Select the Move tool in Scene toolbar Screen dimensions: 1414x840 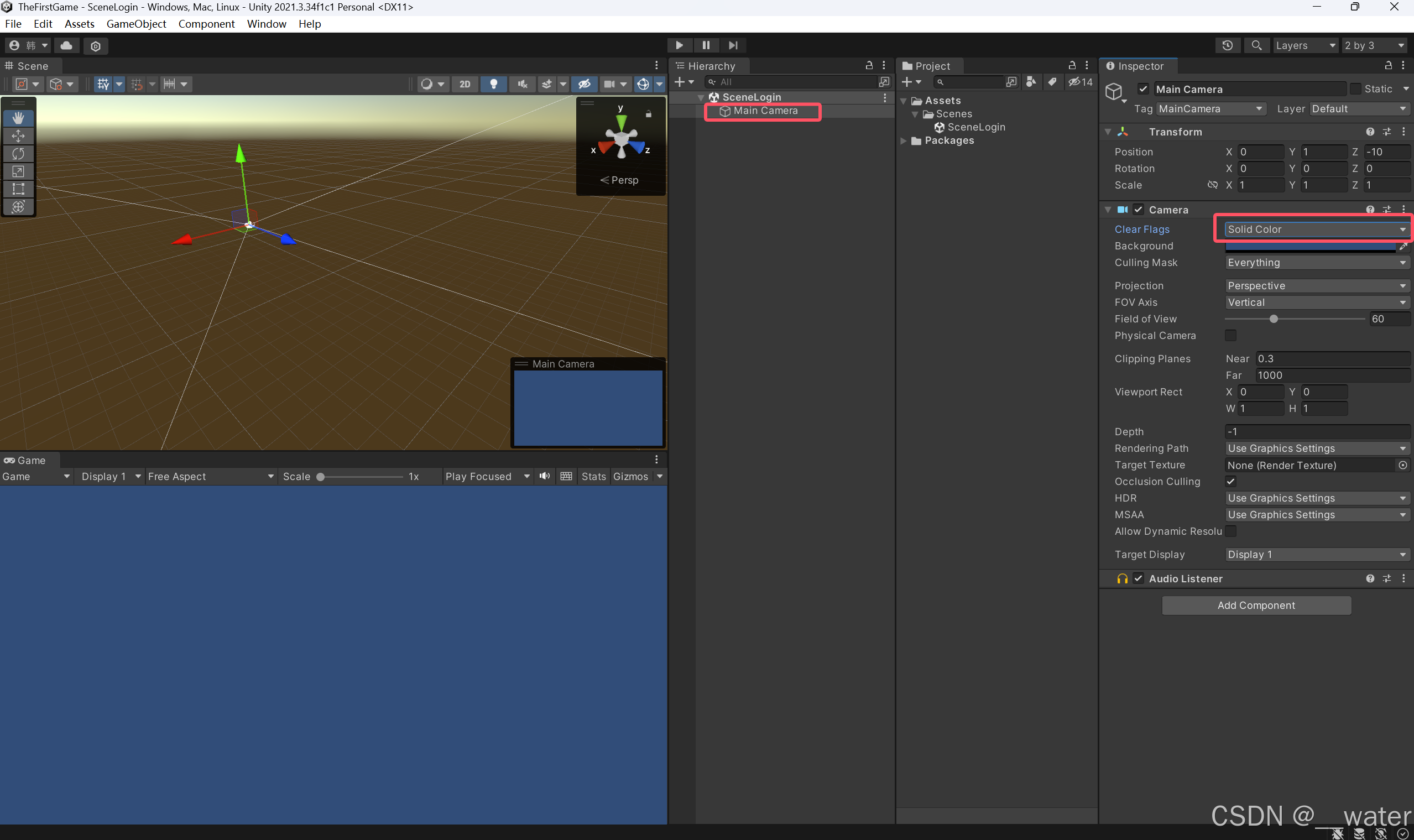(x=18, y=136)
